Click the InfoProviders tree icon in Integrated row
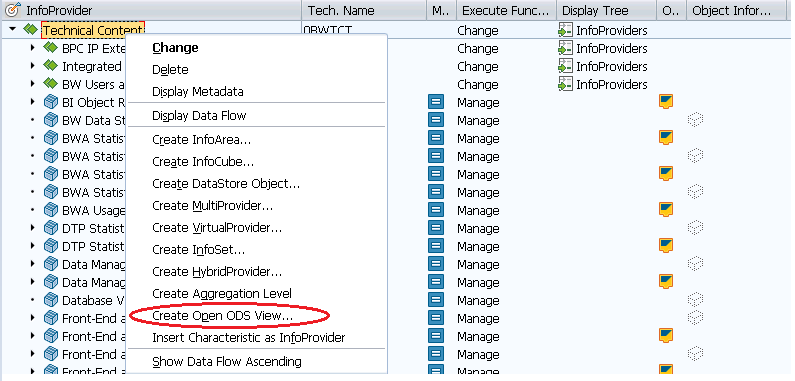795x381 pixels. pos(565,66)
